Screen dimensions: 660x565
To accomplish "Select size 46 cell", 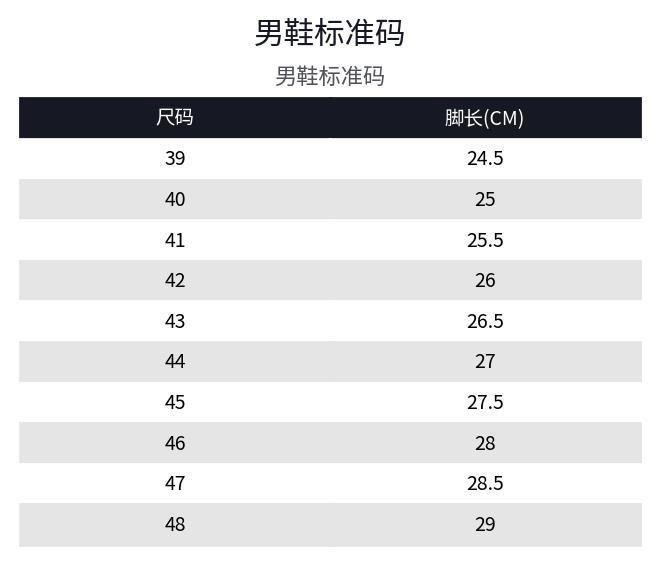I will (x=175, y=443).
